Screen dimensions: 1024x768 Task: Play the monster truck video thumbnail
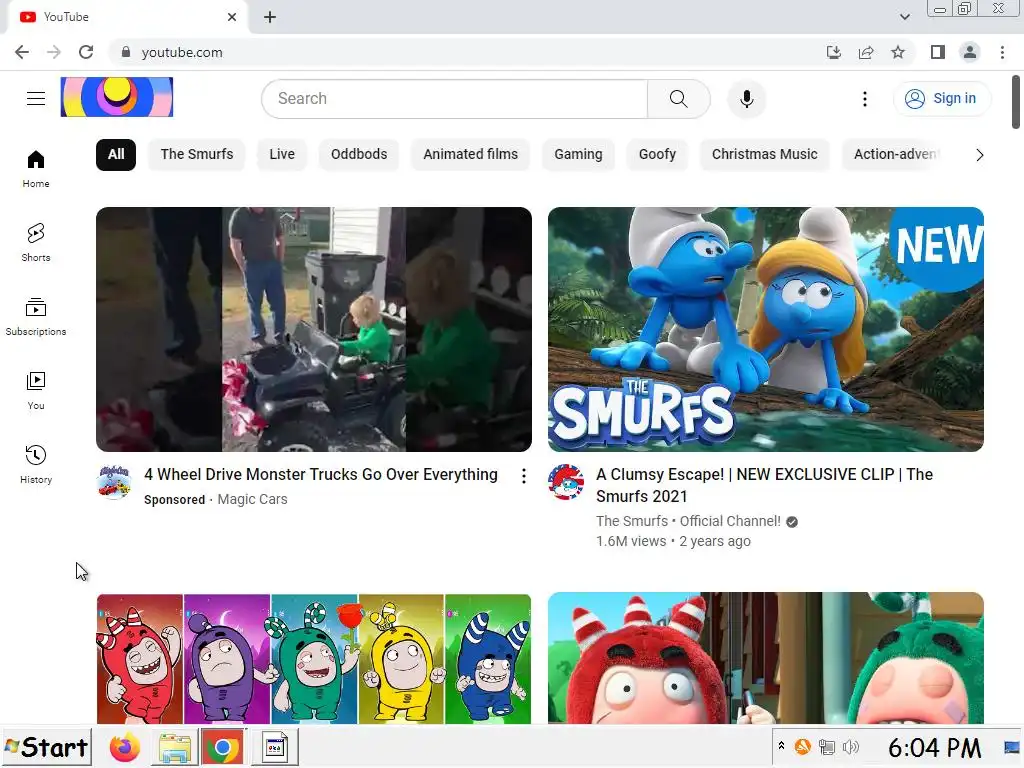(x=314, y=329)
